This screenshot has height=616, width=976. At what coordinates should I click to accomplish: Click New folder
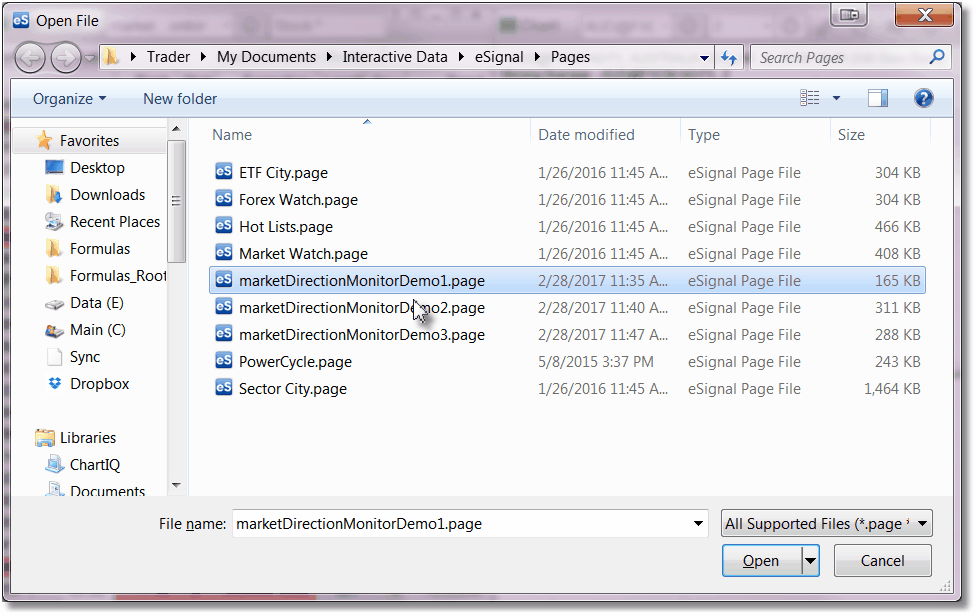[x=180, y=99]
